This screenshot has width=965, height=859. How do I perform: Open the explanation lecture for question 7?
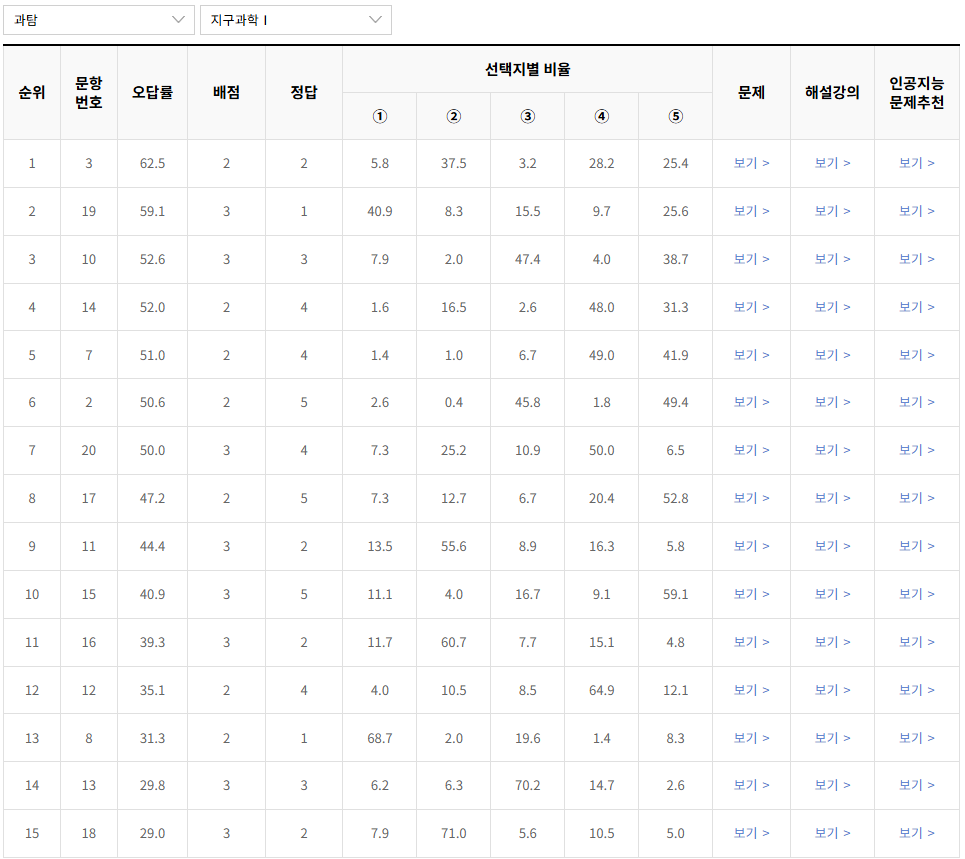click(834, 355)
